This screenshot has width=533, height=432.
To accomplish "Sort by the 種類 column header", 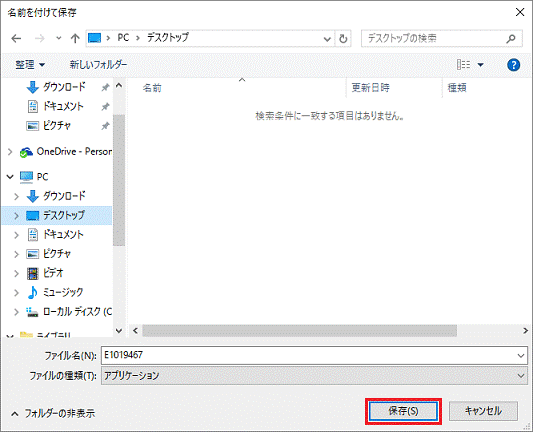I will 457,88.
